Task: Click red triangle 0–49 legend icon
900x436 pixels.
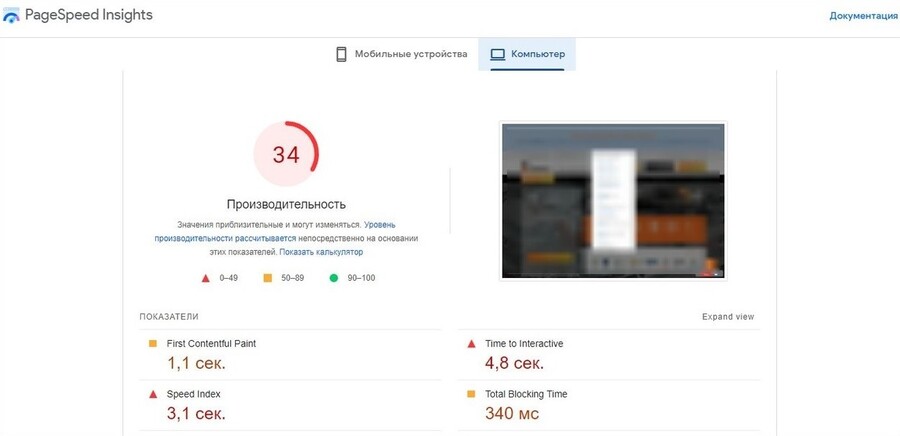Action: [x=205, y=278]
